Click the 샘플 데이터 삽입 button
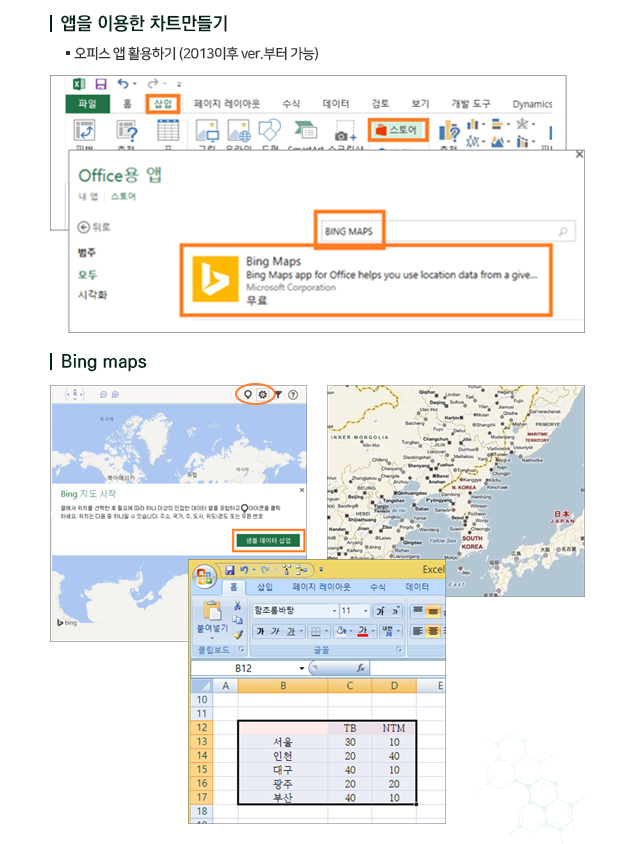 tap(268, 540)
